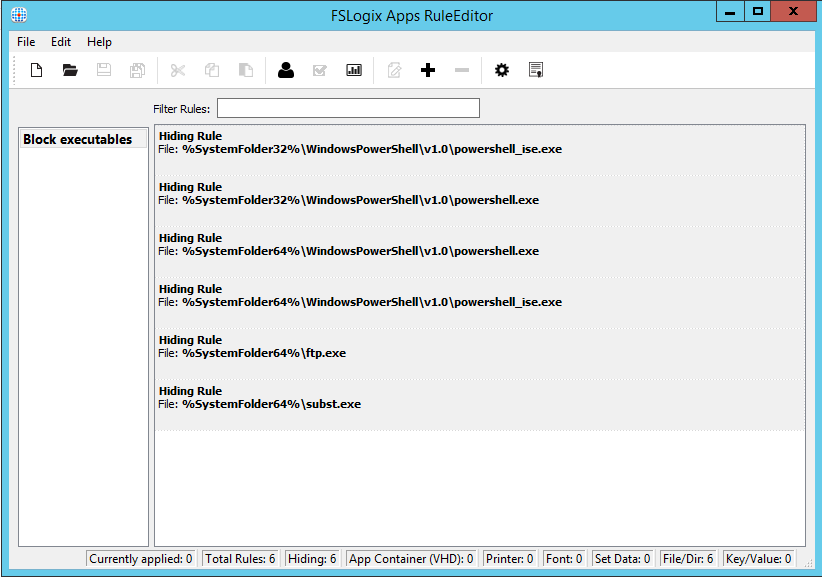Screen dimensions: 822x579
Task: Select SystemFolder32 powershell_ise.exe hiding rule
Action: 480,150
